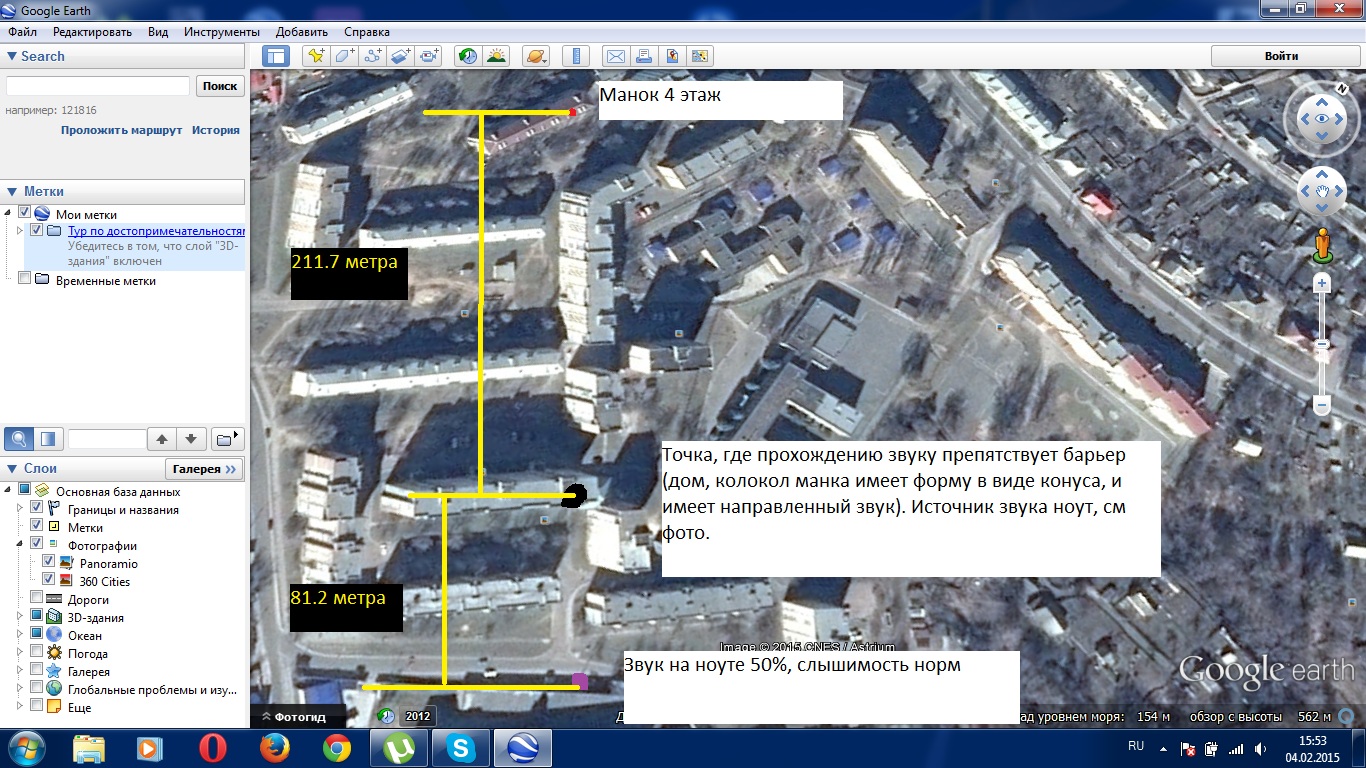Open the historical imagery clock tool
Screen dimensions: 1366x768
tap(467, 56)
